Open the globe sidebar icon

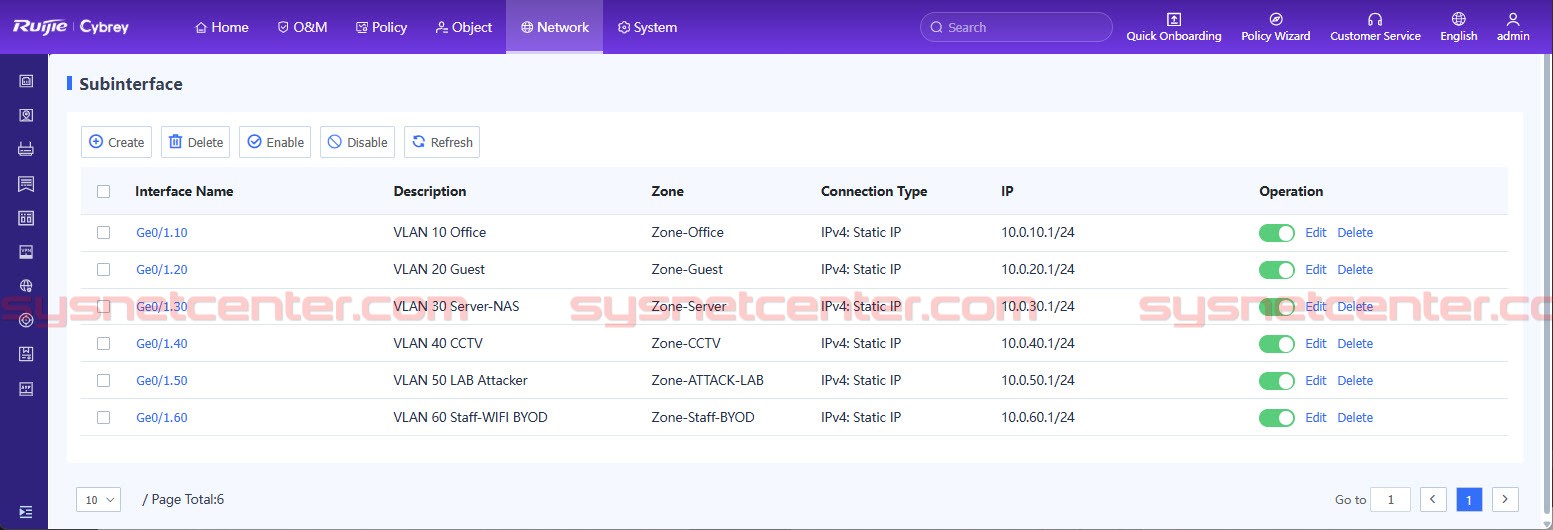(26, 285)
